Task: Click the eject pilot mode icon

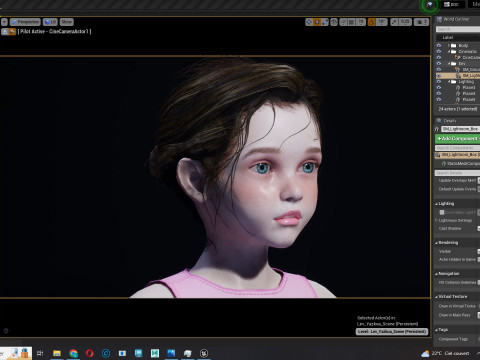Action: 5,32
